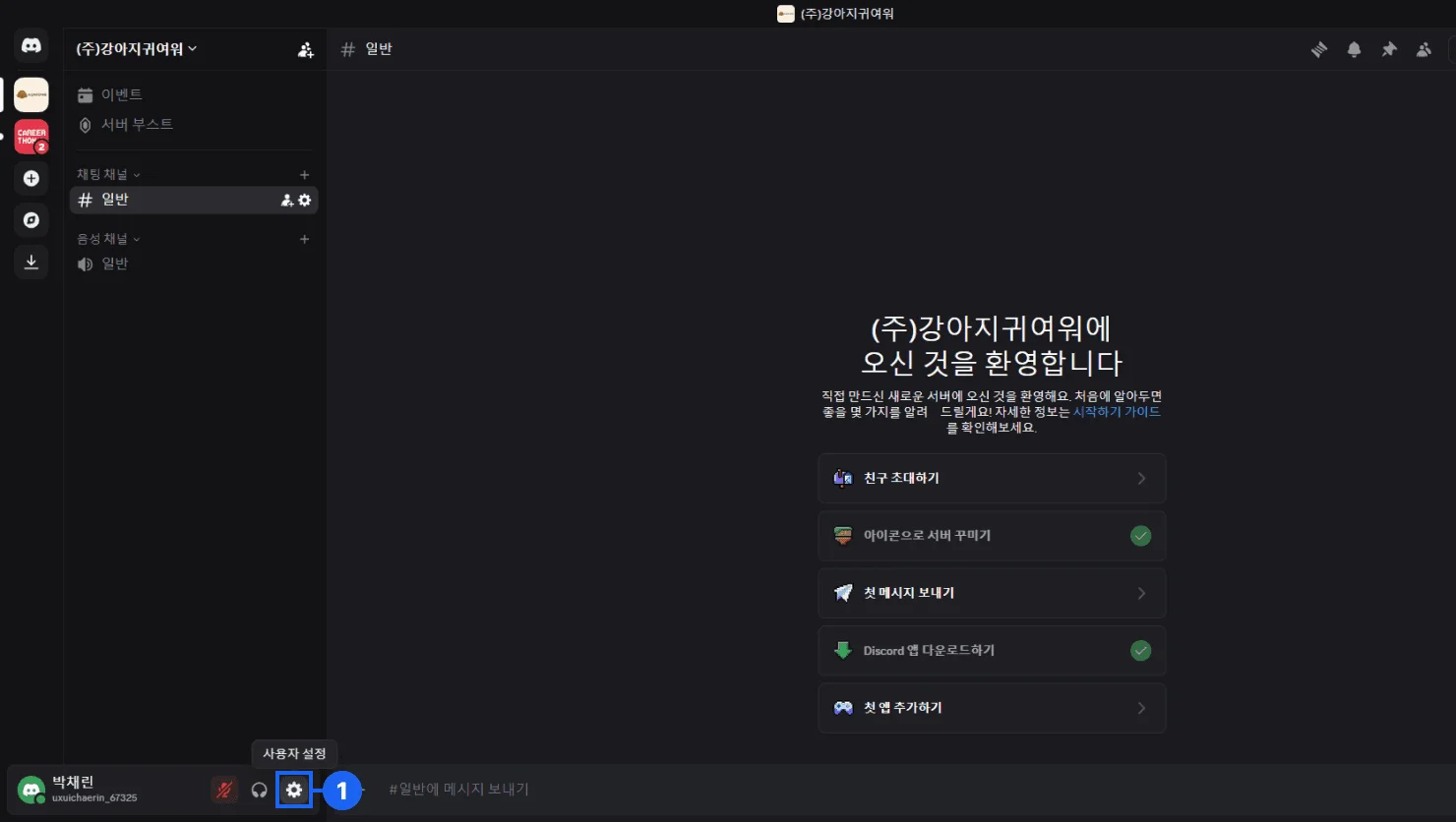Show member list icon in header
This screenshot has width=1456, height=822.
[x=1424, y=49]
